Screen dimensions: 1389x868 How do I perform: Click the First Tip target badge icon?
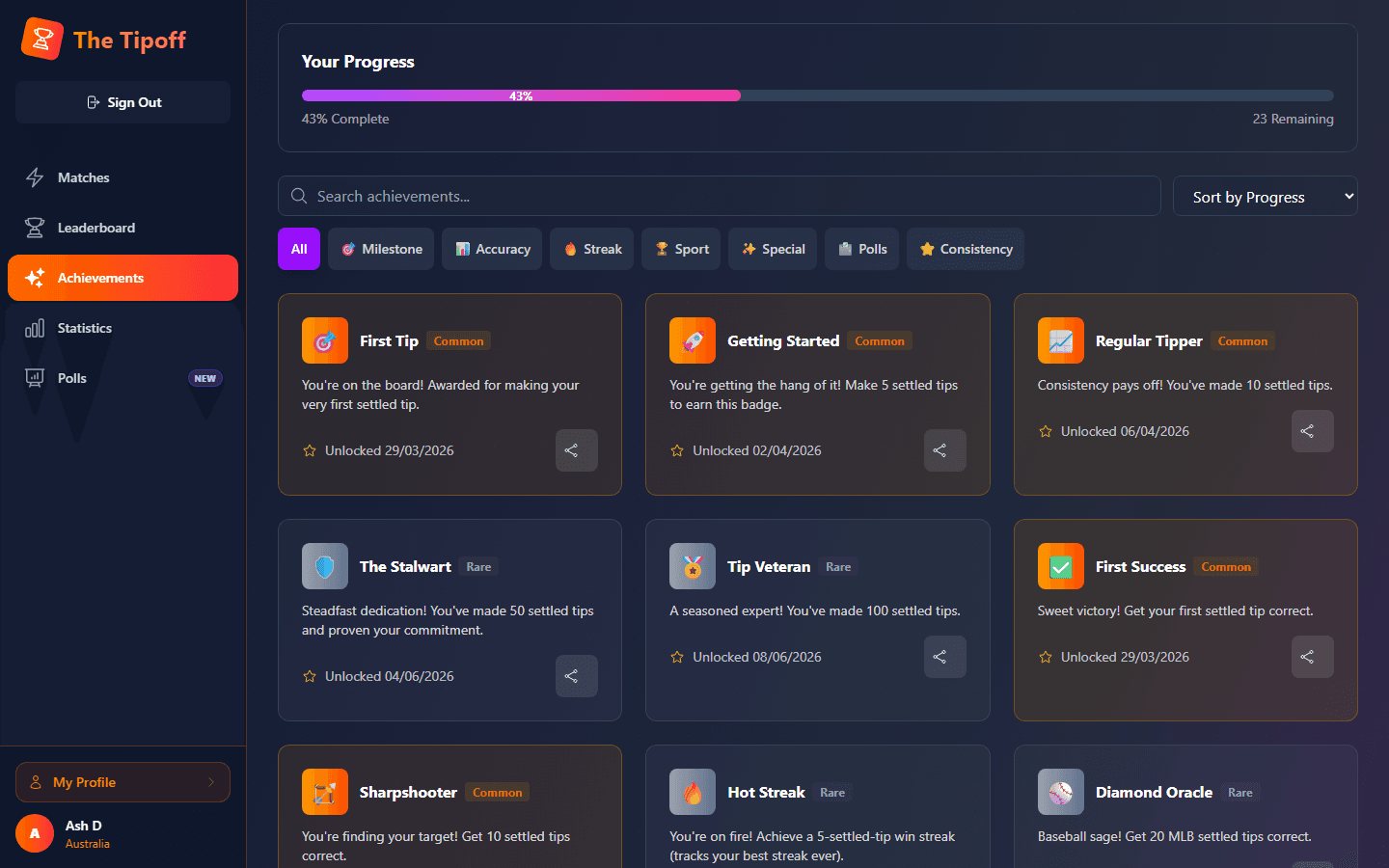coord(325,340)
